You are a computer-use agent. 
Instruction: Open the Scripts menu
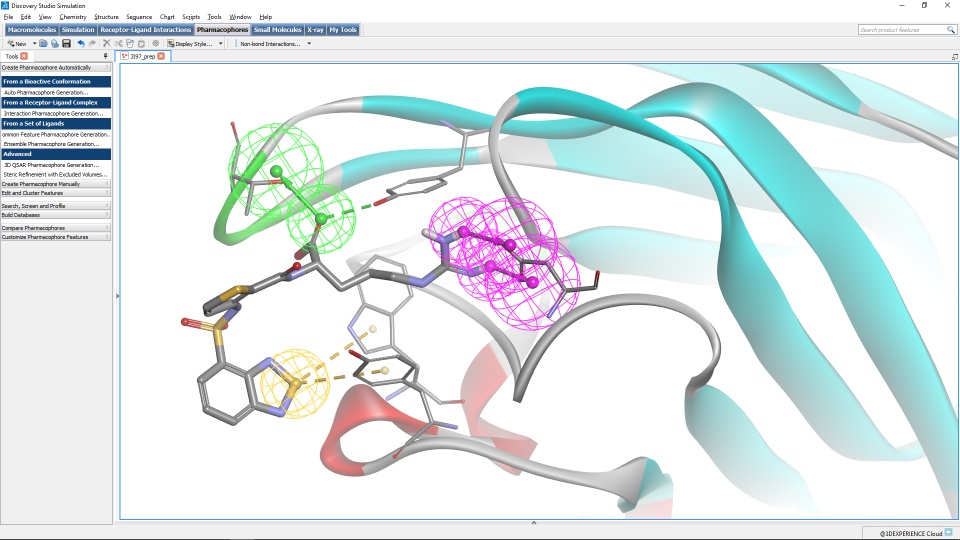point(191,17)
